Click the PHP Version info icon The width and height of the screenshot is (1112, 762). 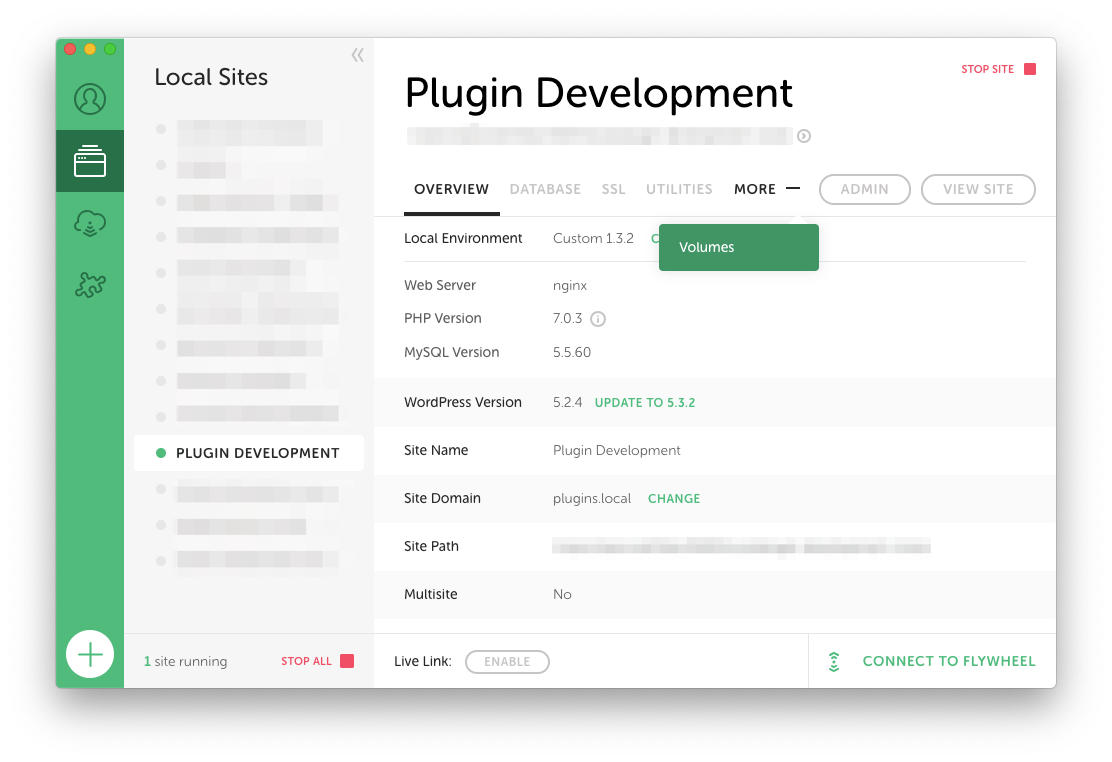click(x=598, y=319)
